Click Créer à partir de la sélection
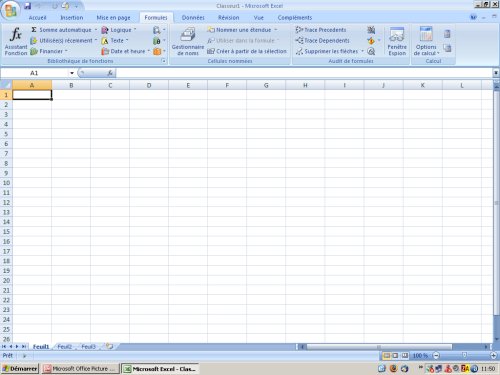 coord(247,51)
